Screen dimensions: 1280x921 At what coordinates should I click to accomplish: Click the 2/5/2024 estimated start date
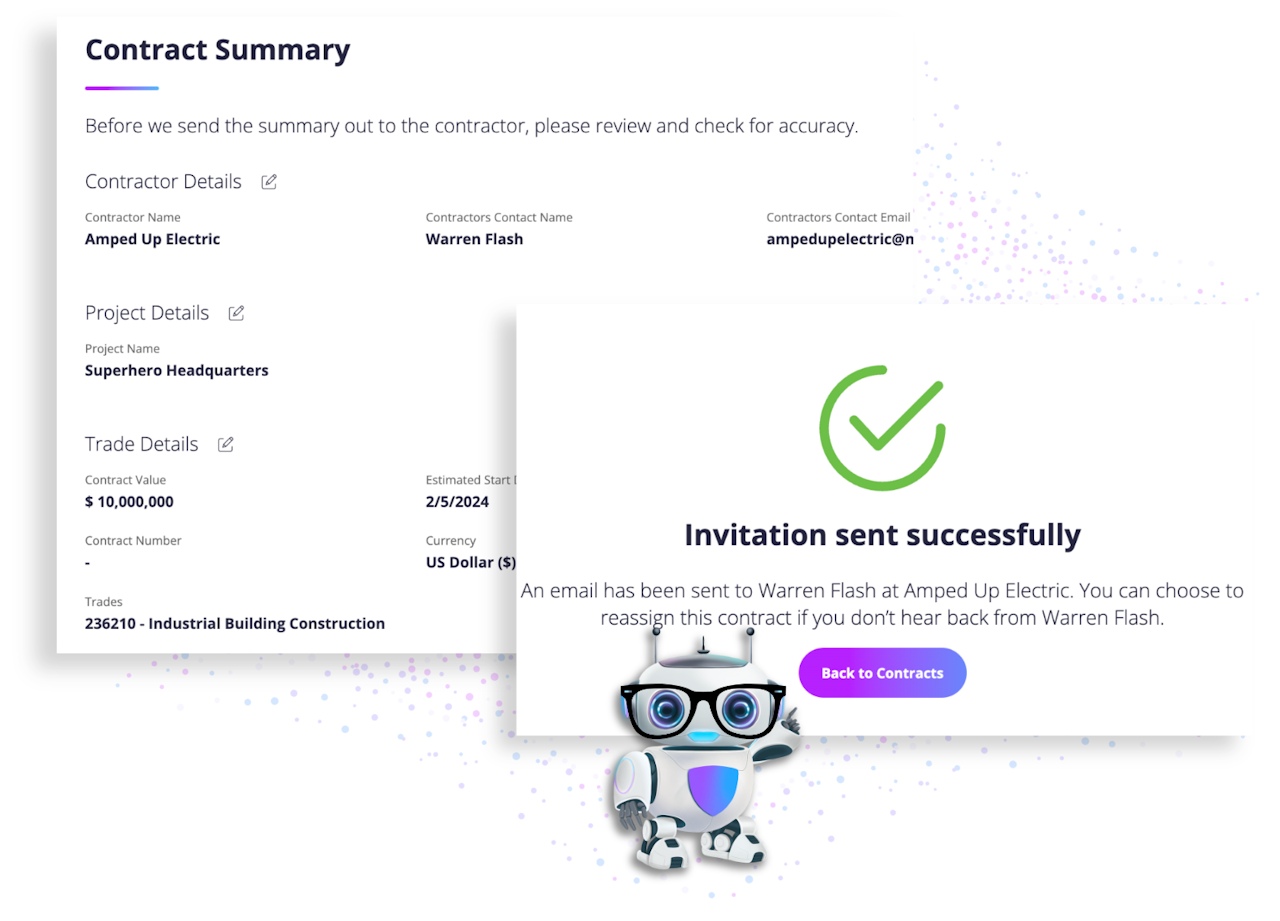pos(457,502)
